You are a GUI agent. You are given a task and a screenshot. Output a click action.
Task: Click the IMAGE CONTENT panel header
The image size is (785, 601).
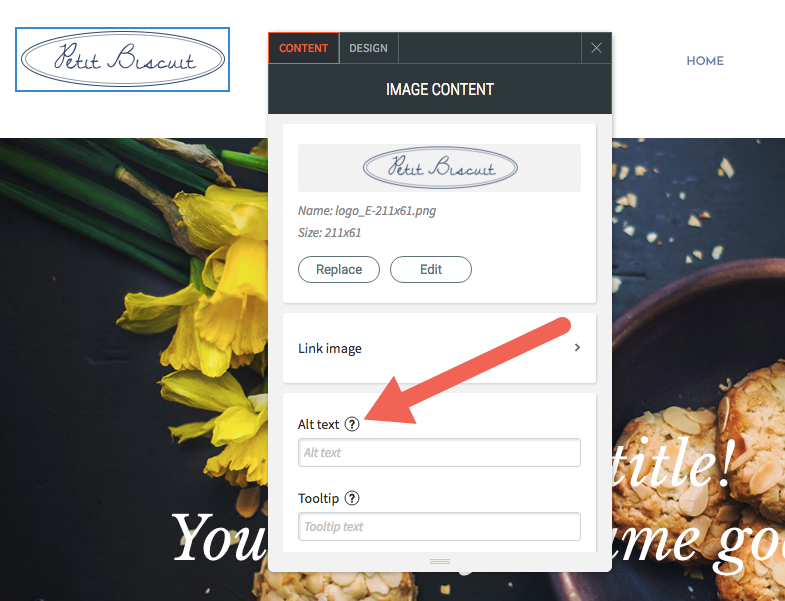coord(440,89)
